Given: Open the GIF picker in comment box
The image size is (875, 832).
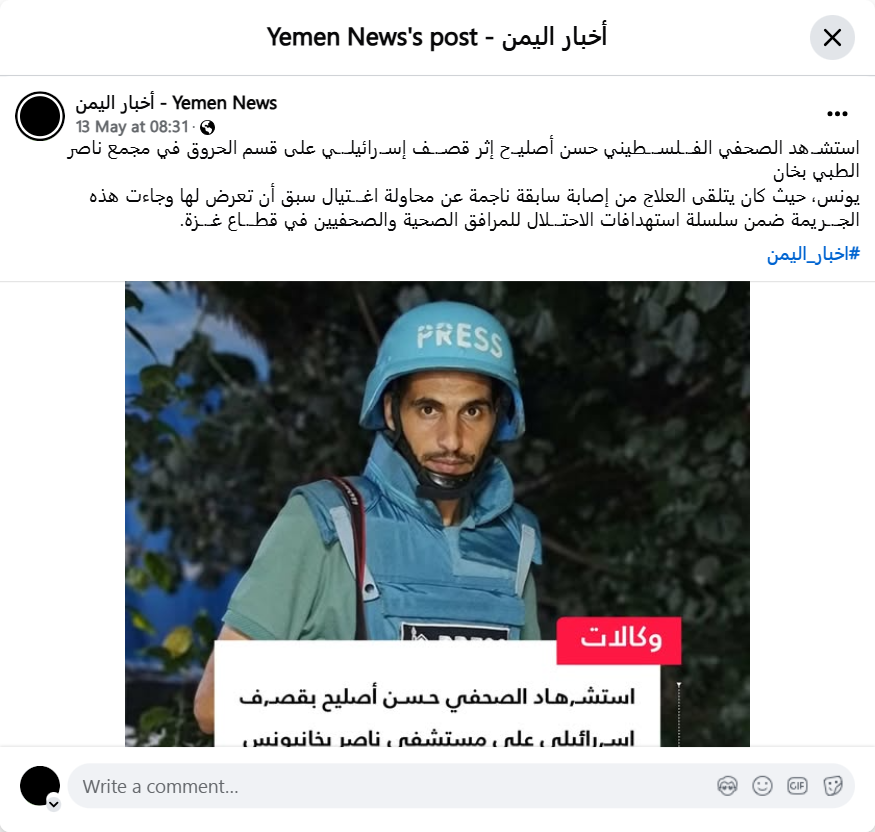Looking at the screenshot, I should (797, 786).
